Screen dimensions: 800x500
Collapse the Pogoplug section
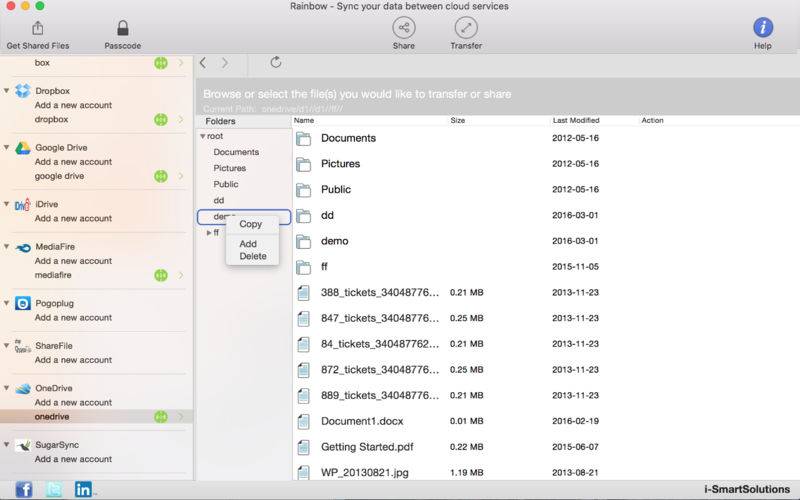(6, 303)
